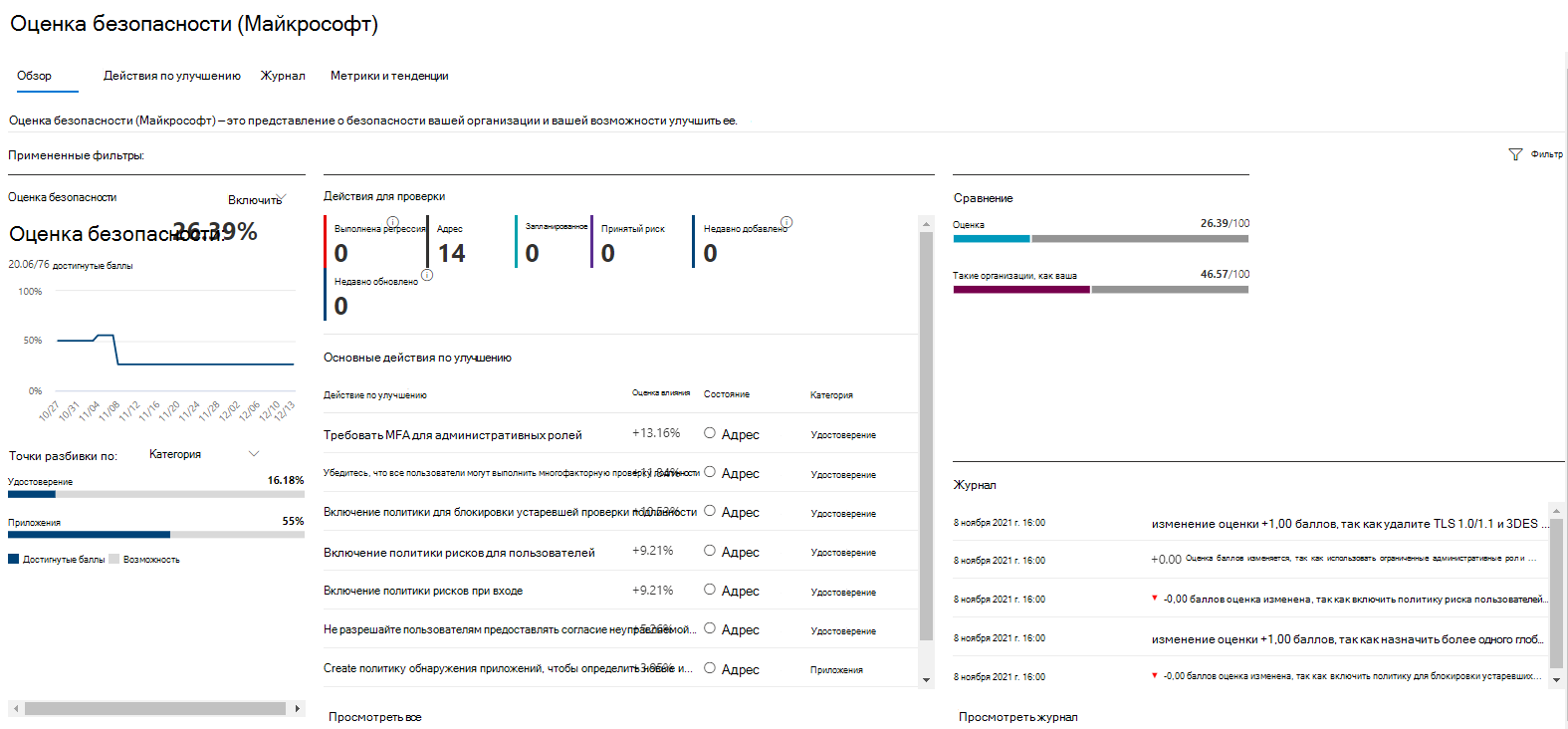Open Включение политики рисков при входе
Viewport: 1568px width, 729px height.
pos(423,591)
